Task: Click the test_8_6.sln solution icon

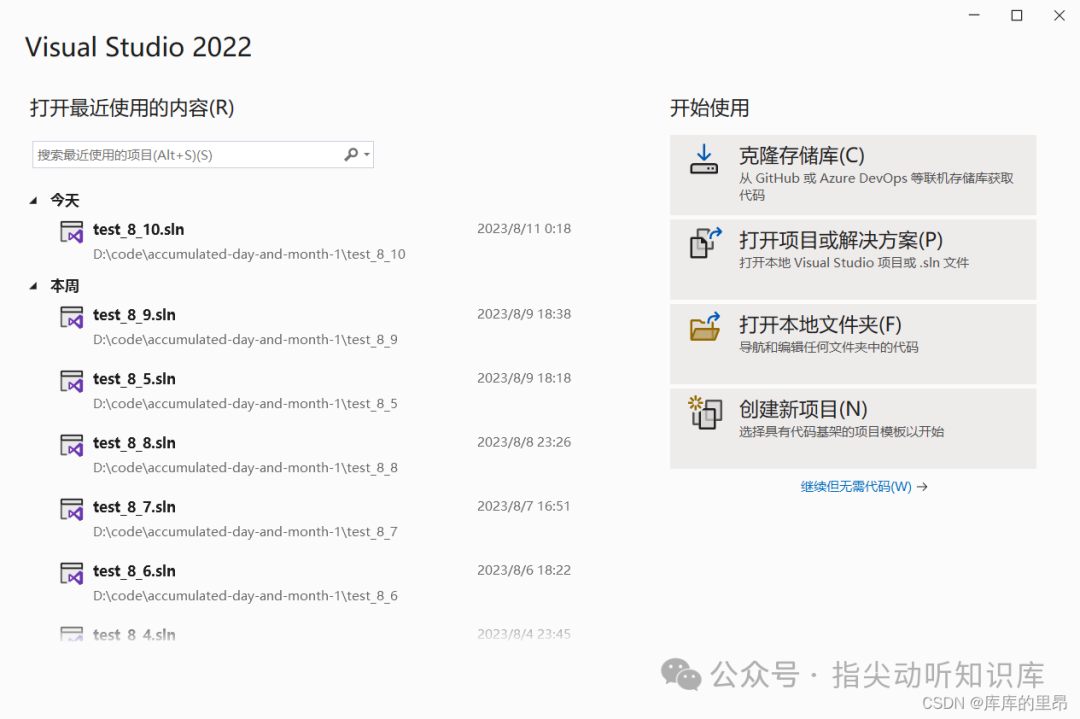Action: [72, 573]
